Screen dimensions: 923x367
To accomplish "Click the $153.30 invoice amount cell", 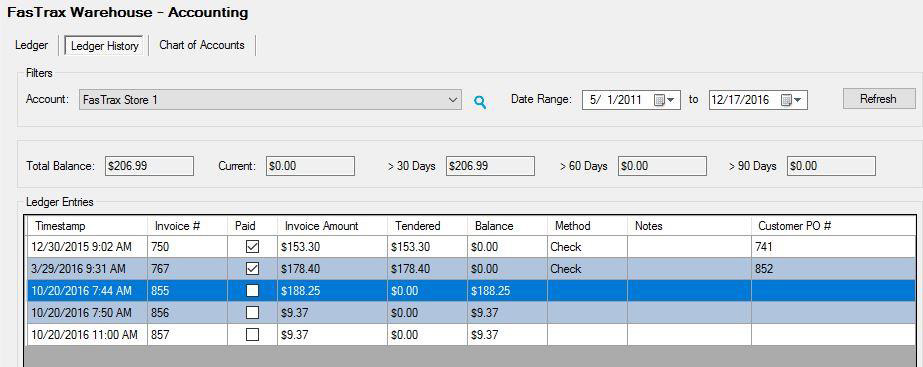I will click(x=332, y=247).
